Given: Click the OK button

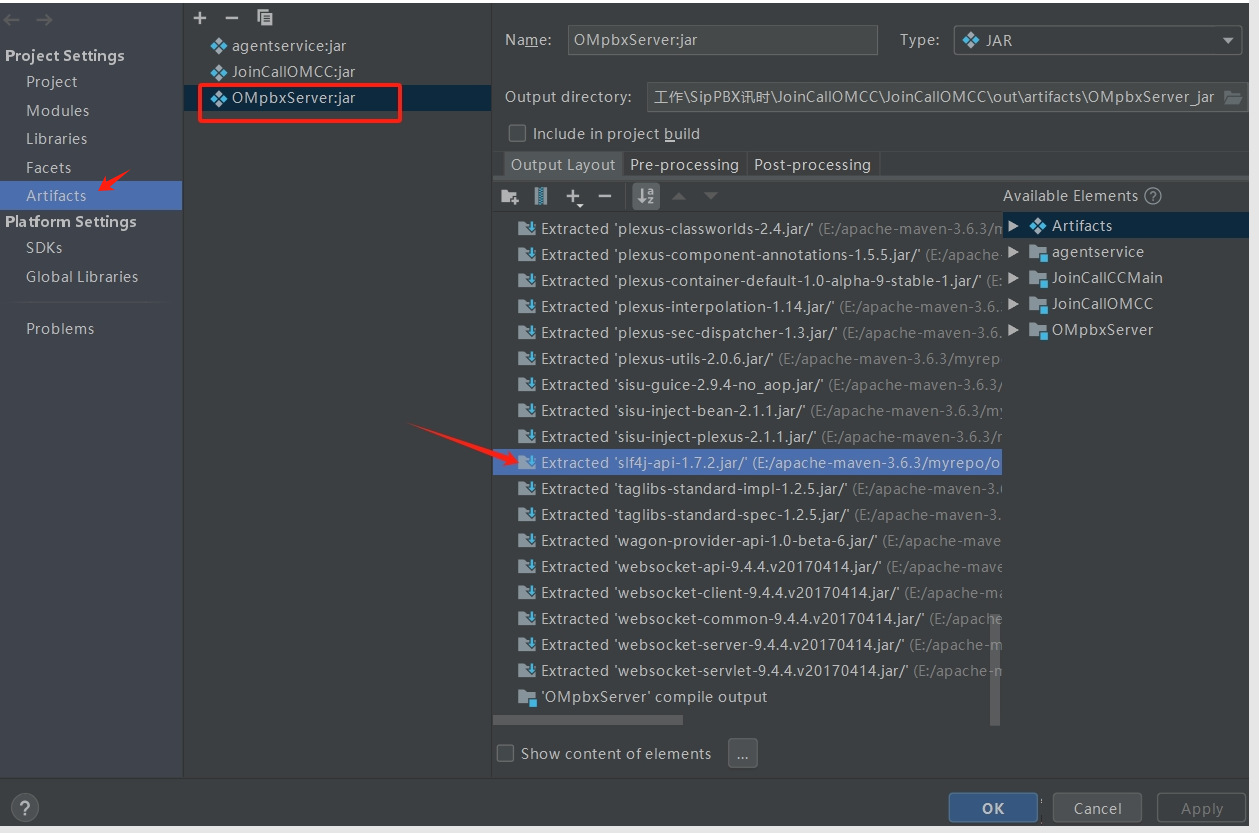Looking at the screenshot, I should (992, 807).
